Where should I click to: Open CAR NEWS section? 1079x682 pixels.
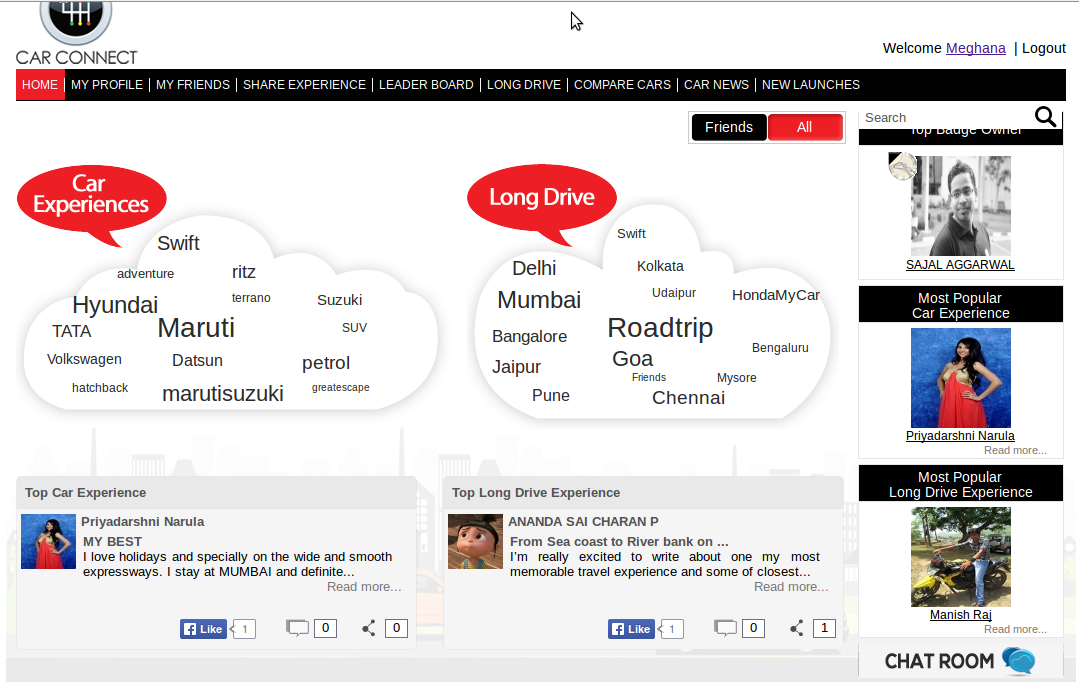click(x=716, y=85)
